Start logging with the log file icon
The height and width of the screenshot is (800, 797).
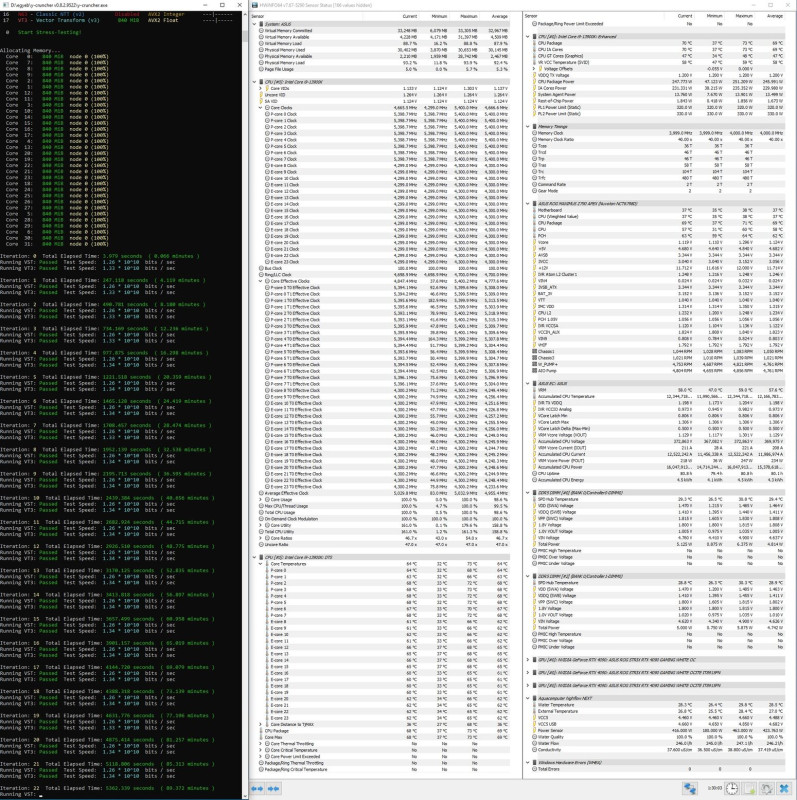pyautogui.click(x=750, y=788)
